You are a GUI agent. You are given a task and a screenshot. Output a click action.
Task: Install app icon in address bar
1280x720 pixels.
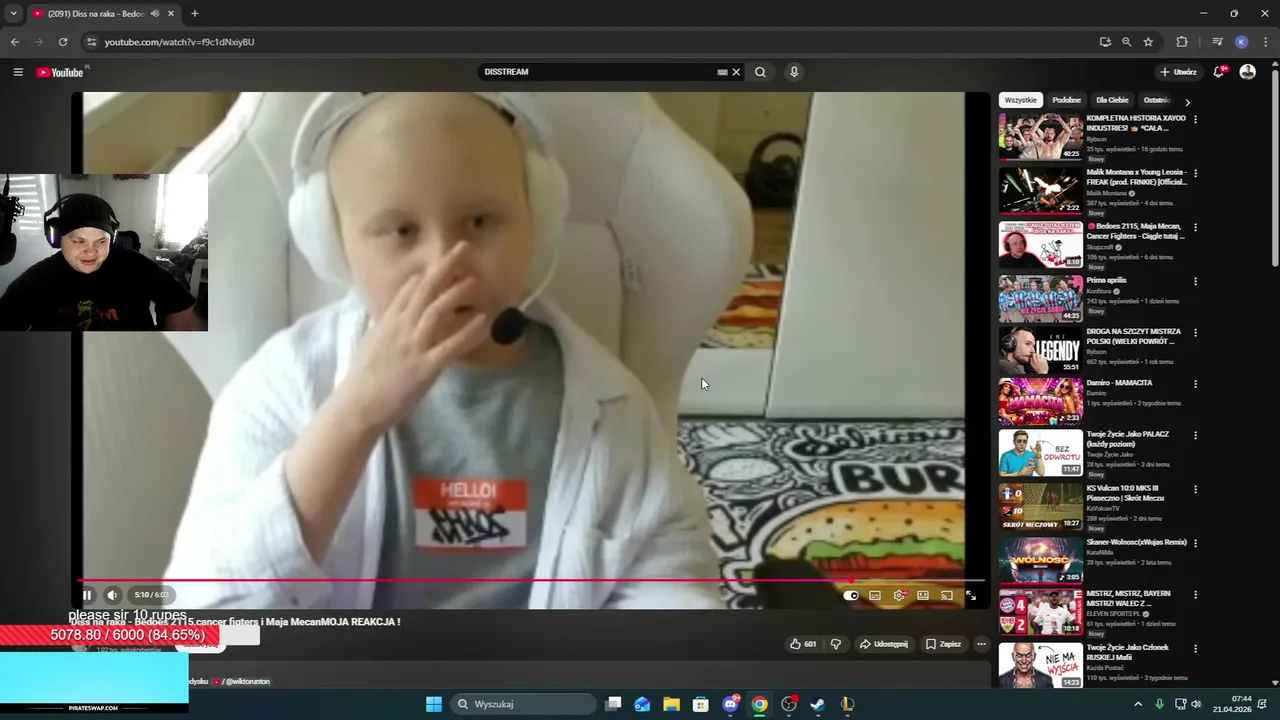[x=1105, y=42]
